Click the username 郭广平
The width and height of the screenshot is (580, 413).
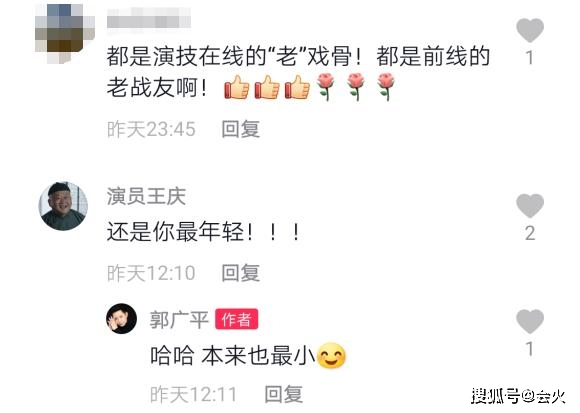pos(179,319)
